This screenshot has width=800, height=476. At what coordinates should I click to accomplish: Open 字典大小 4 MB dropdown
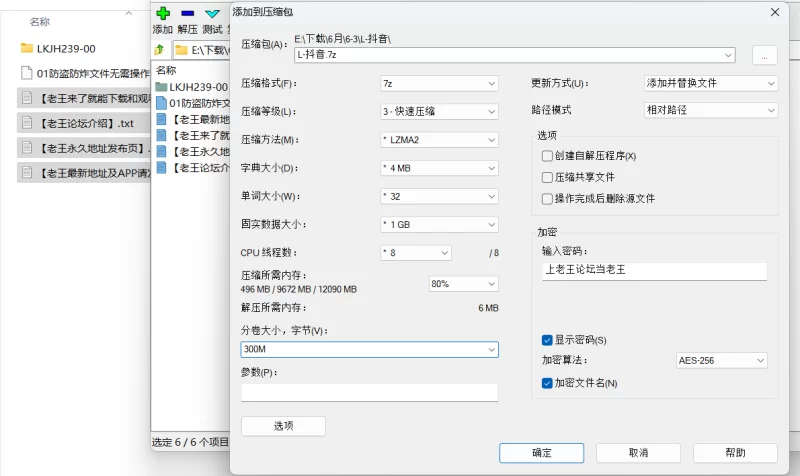(x=439, y=168)
